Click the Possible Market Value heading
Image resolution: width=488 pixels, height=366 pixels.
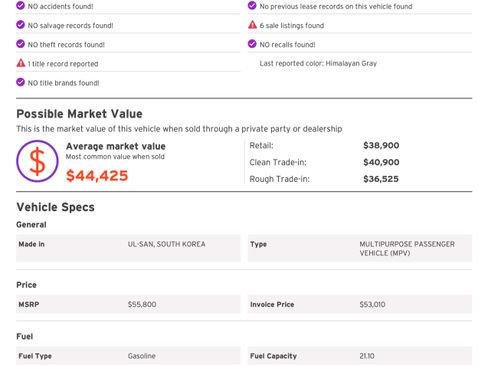click(79, 114)
